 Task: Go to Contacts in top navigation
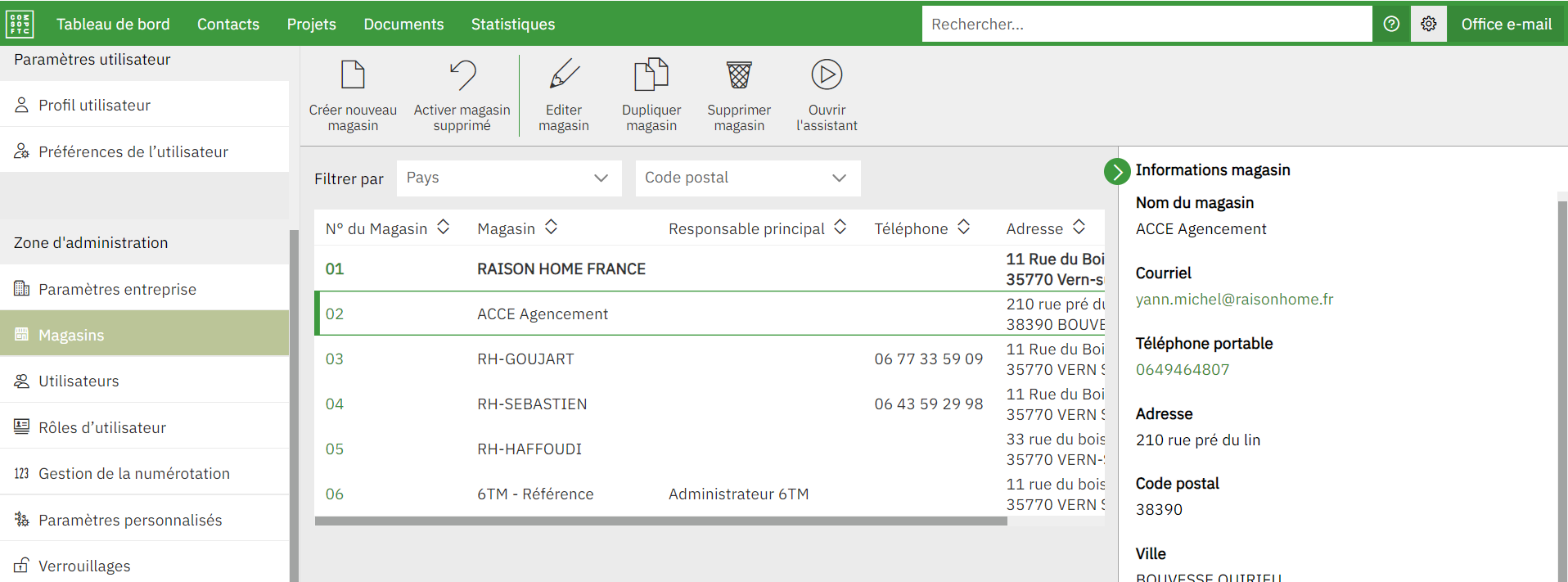pyautogui.click(x=228, y=24)
